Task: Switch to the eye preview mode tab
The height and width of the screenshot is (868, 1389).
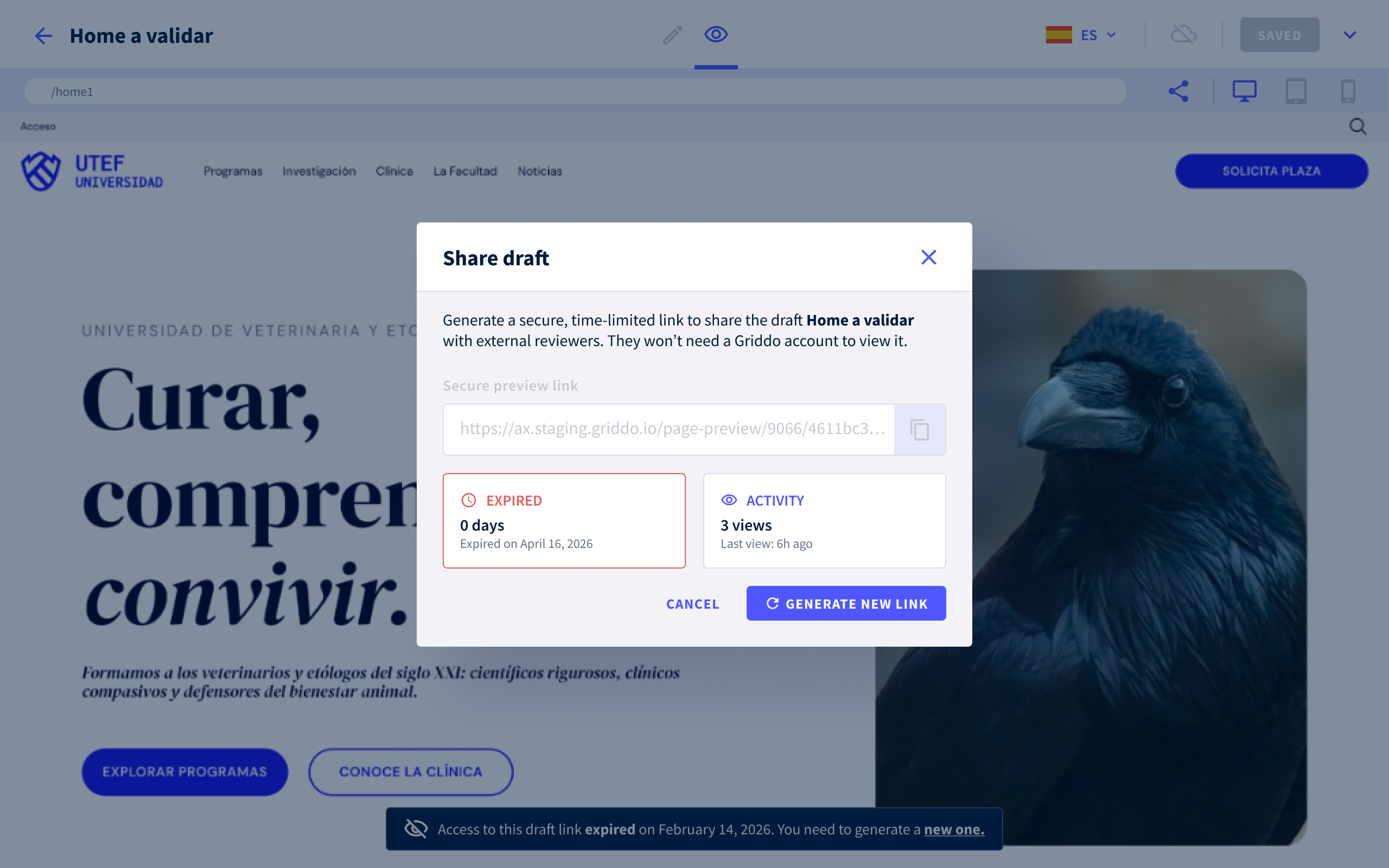Action: pyautogui.click(x=716, y=34)
